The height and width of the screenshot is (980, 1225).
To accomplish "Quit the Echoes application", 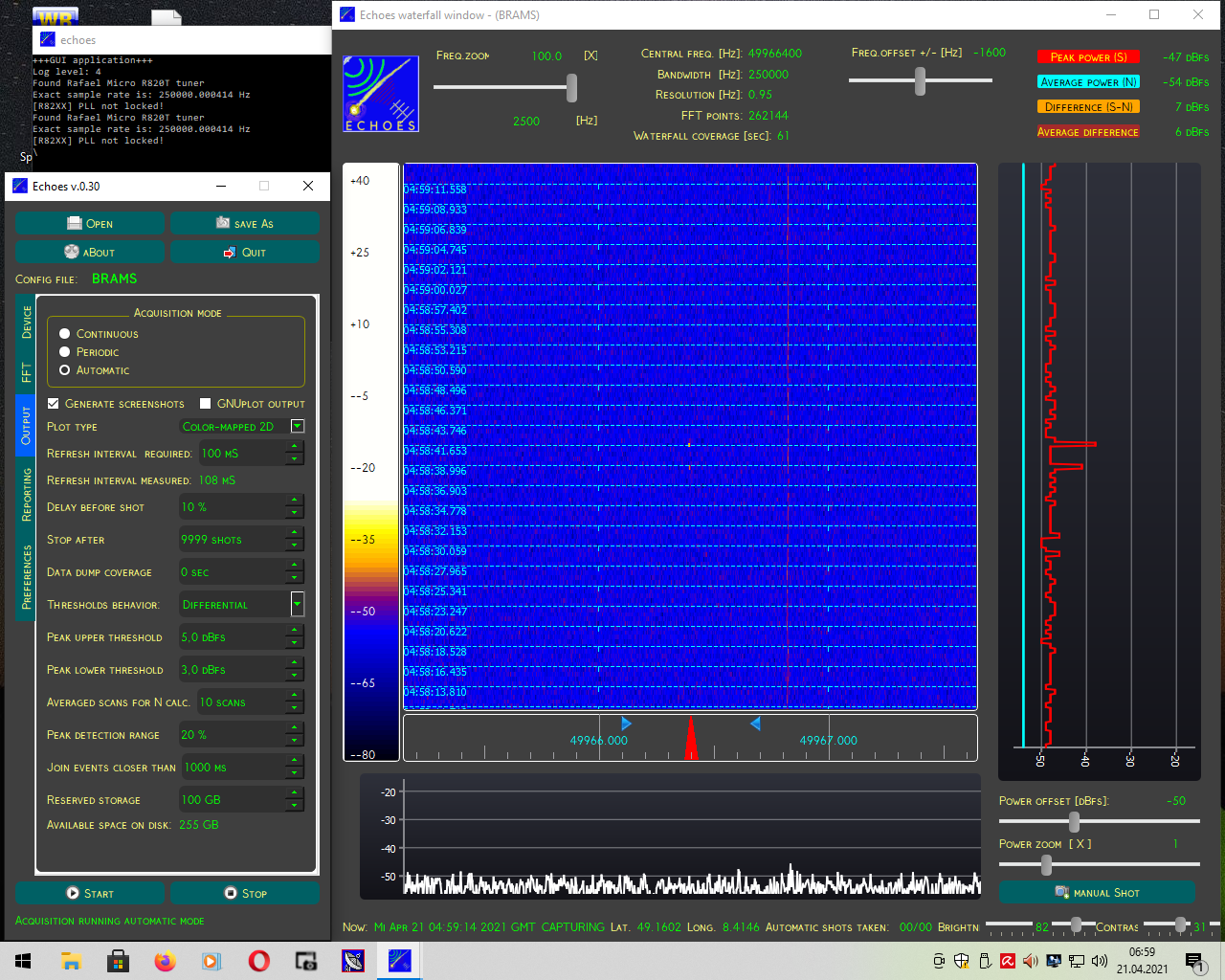I will 244,252.
